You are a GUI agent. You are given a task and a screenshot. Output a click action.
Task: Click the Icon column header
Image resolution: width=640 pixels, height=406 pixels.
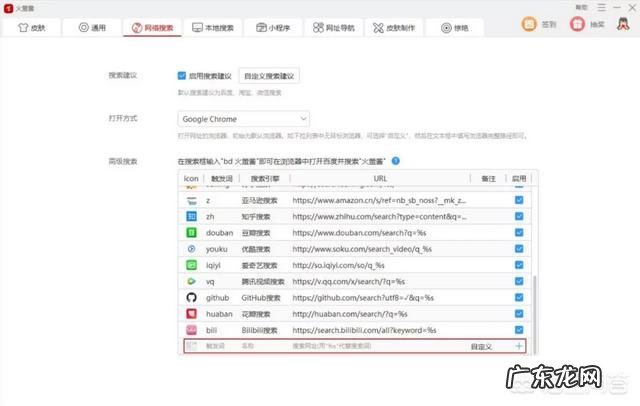pos(191,178)
